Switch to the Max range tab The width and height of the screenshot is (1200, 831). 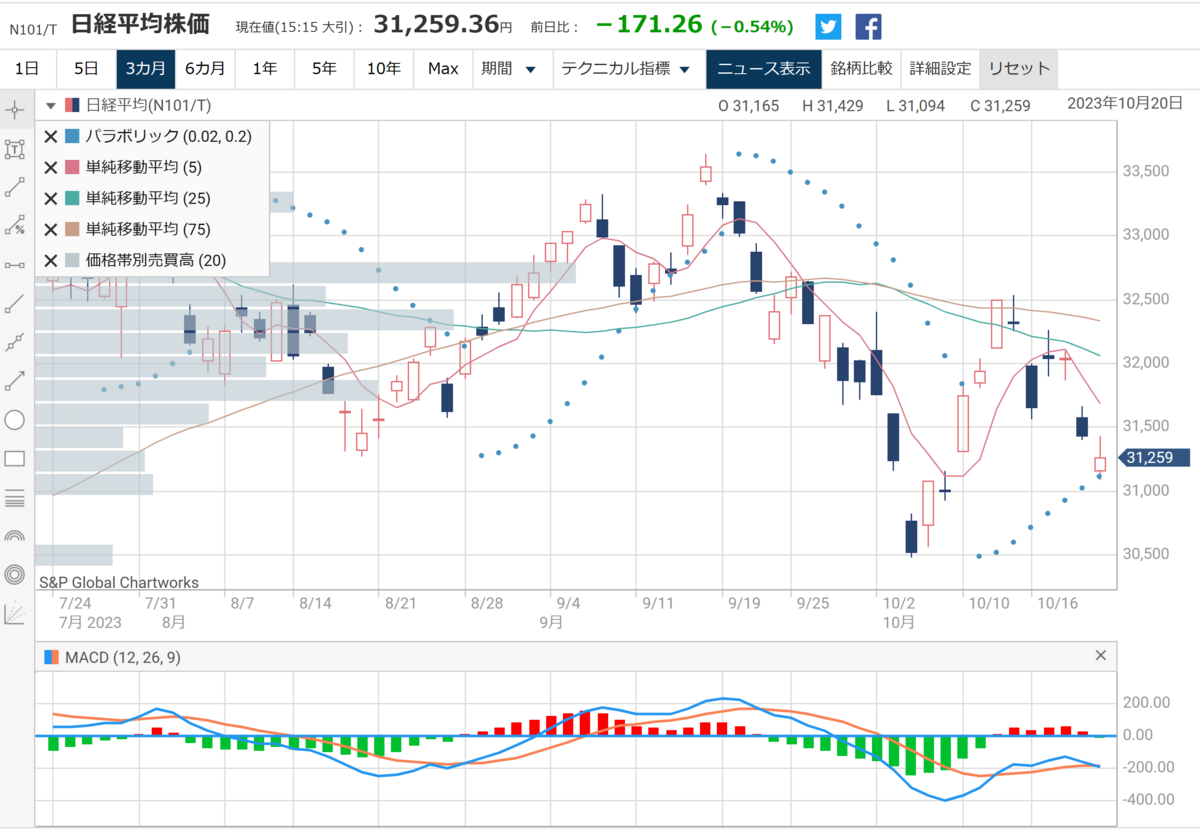tap(443, 69)
